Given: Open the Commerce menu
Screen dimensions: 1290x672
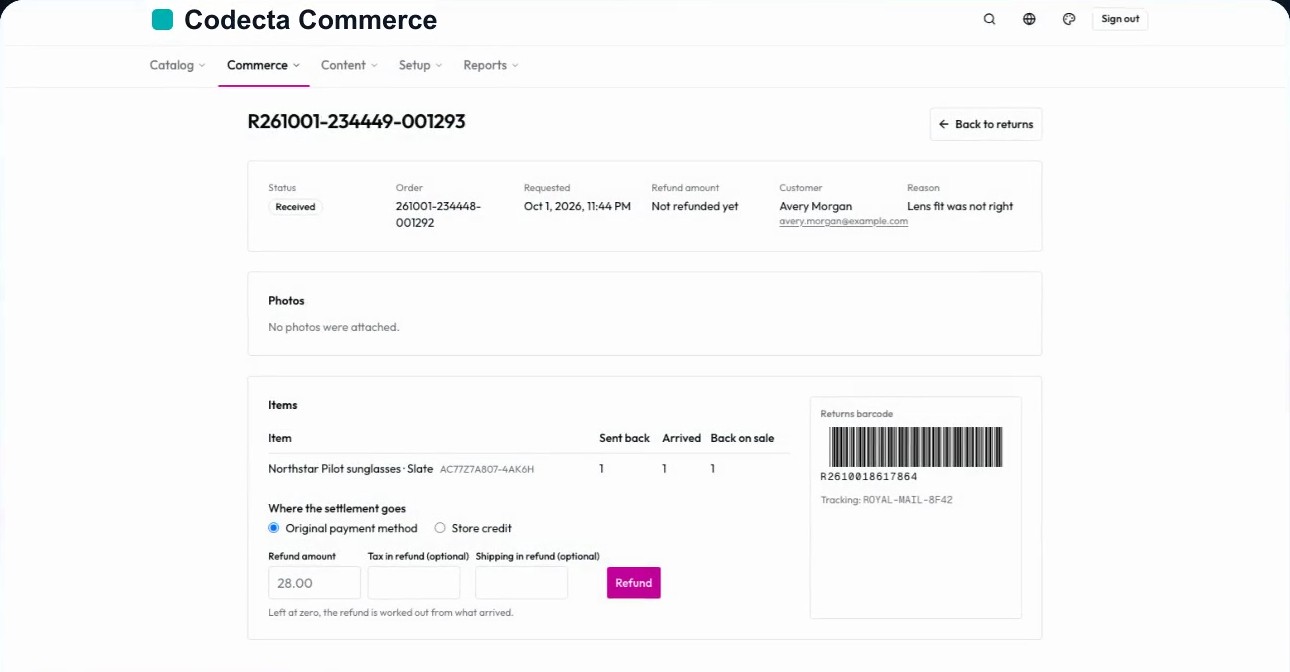Looking at the screenshot, I should coord(263,65).
